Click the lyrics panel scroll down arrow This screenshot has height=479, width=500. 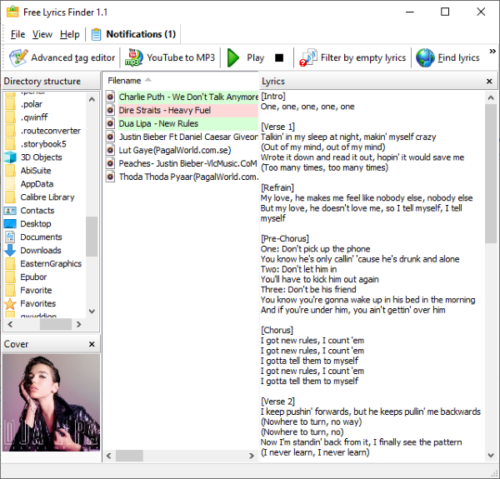pyautogui.click(x=490, y=455)
